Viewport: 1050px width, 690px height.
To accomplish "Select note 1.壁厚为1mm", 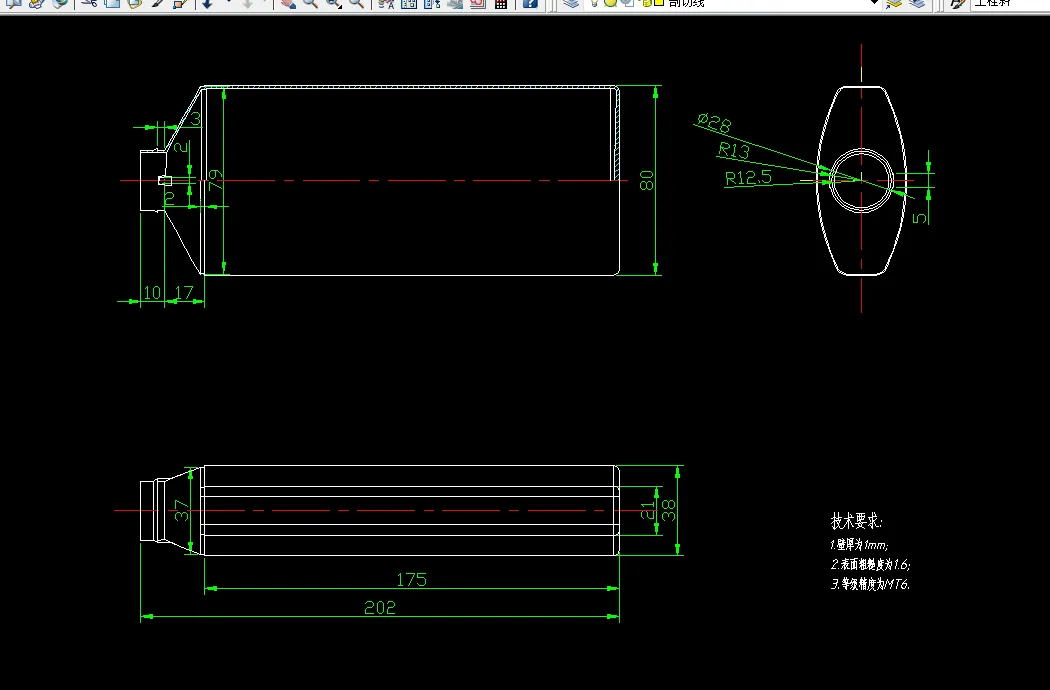I will (859, 545).
